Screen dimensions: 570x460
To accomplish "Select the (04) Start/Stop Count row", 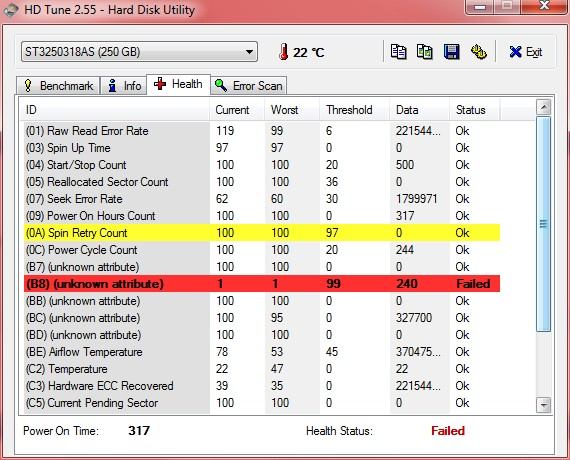I will tap(262, 165).
